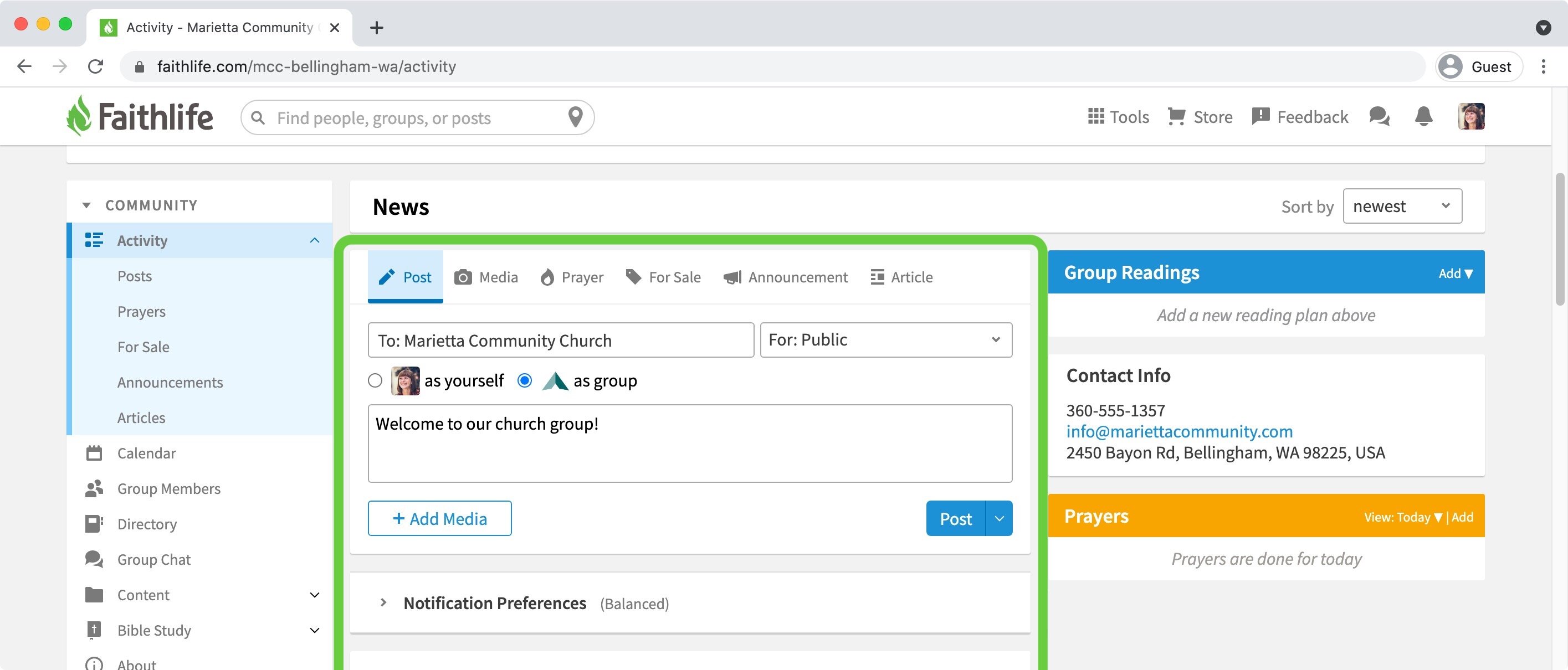The image size is (1568, 670).
Task: Open the Sort by newest dropdown
Action: tap(1402, 207)
